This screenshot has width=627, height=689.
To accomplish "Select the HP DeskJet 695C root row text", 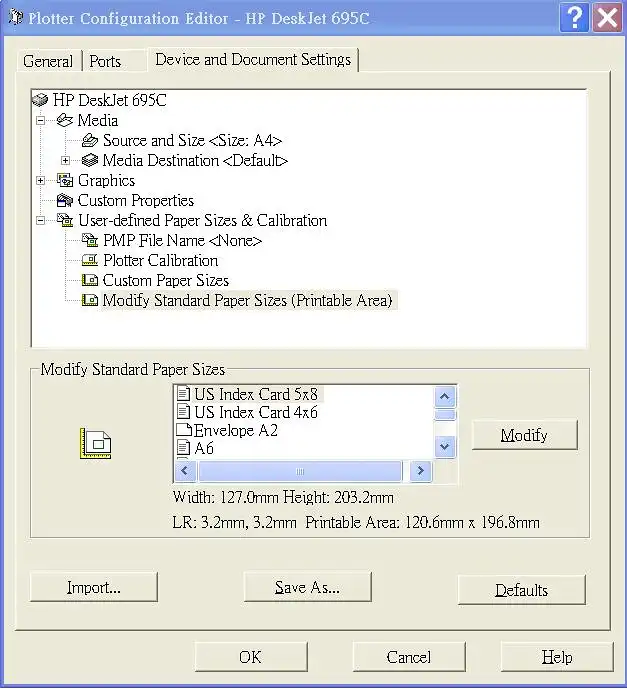I will (109, 100).
